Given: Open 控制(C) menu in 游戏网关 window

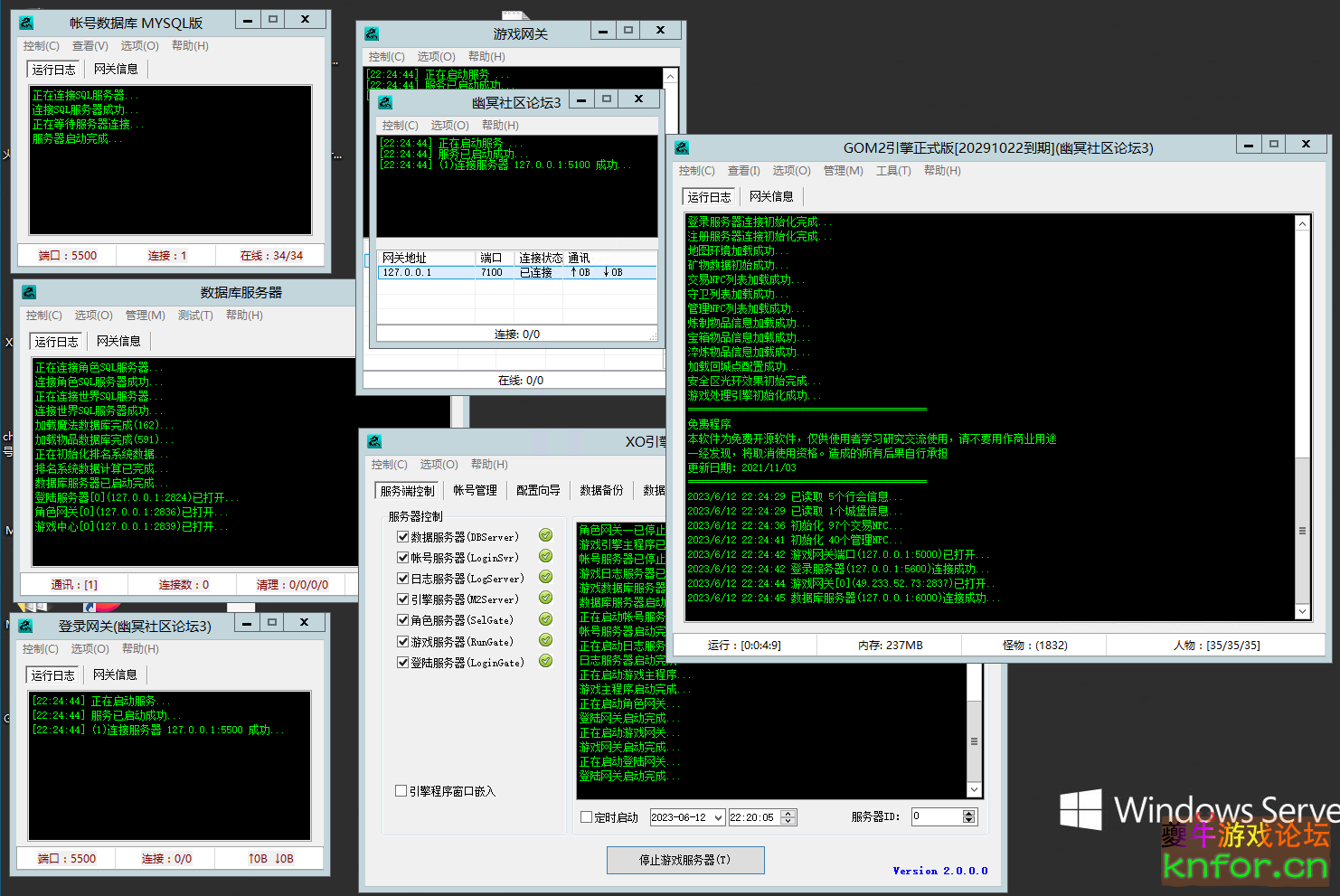Looking at the screenshot, I should click(387, 56).
